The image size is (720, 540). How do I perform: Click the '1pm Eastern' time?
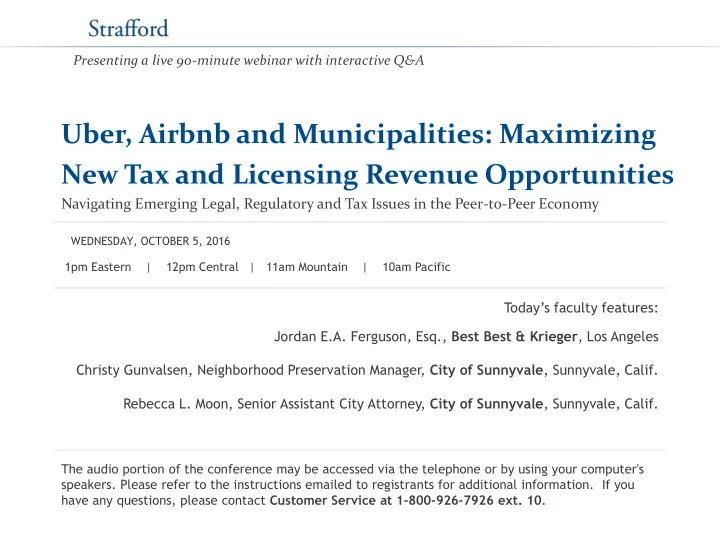(98, 267)
